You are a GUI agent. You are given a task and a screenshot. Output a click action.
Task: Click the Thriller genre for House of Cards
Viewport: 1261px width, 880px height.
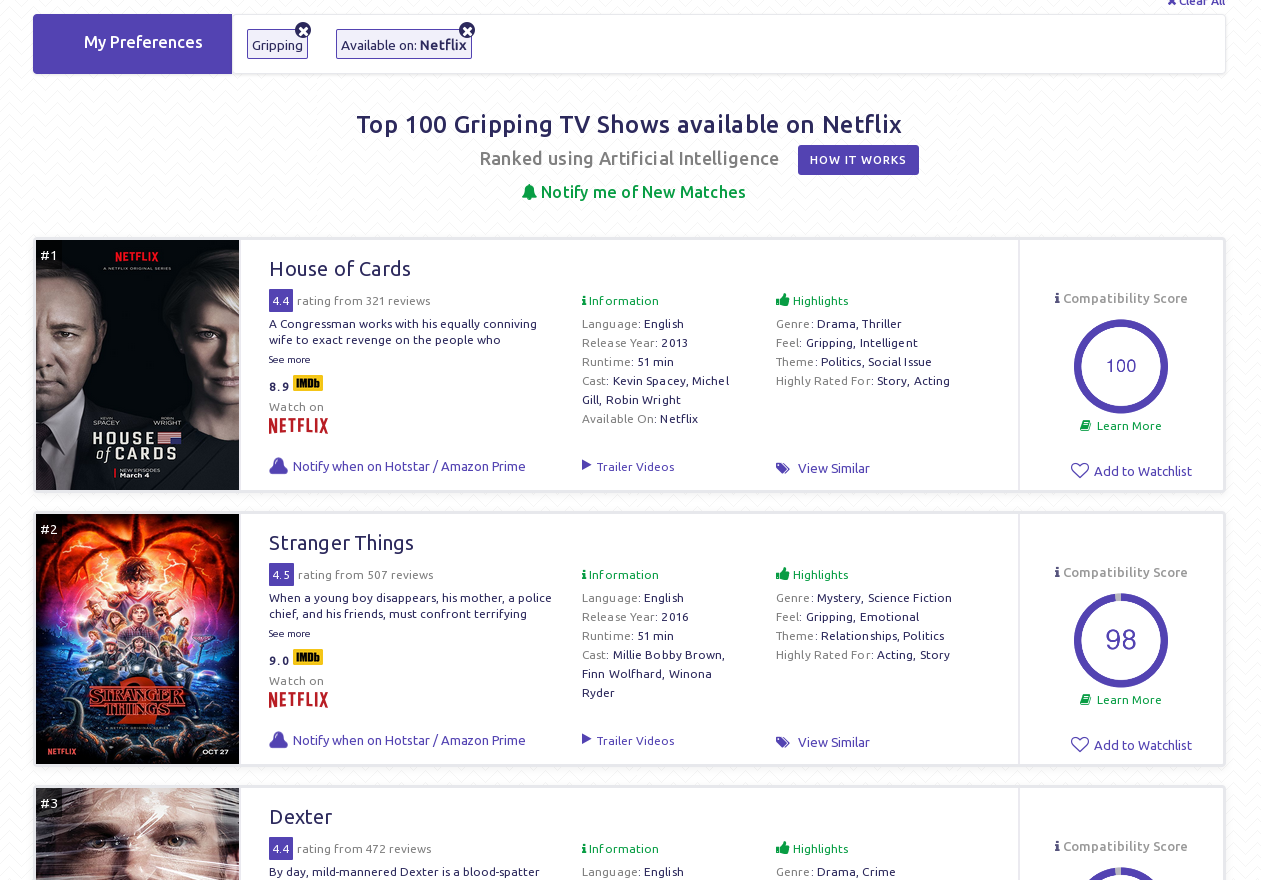[882, 324]
